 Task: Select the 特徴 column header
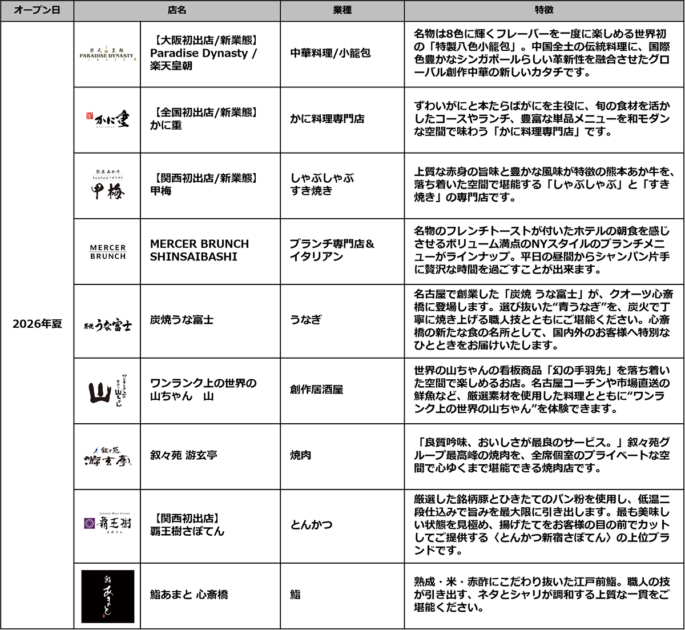tap(544, 9)
